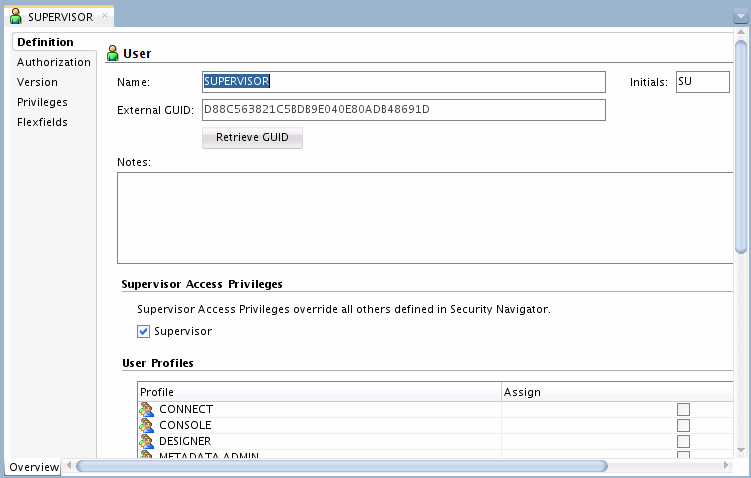This screenshot has width=751, height=478.
Task: Click the CONNECT profile icon
Action: point(147,410)
